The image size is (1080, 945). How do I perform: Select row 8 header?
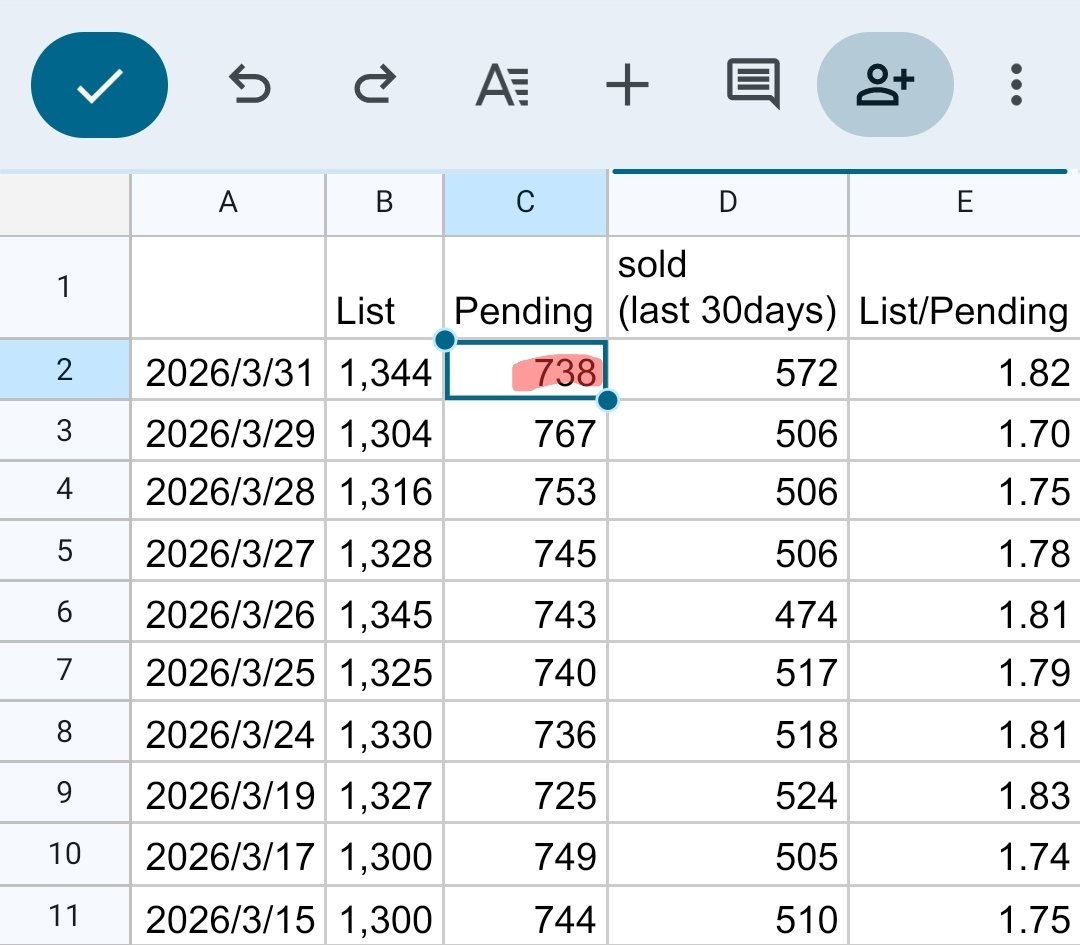[x=65, y=731]
